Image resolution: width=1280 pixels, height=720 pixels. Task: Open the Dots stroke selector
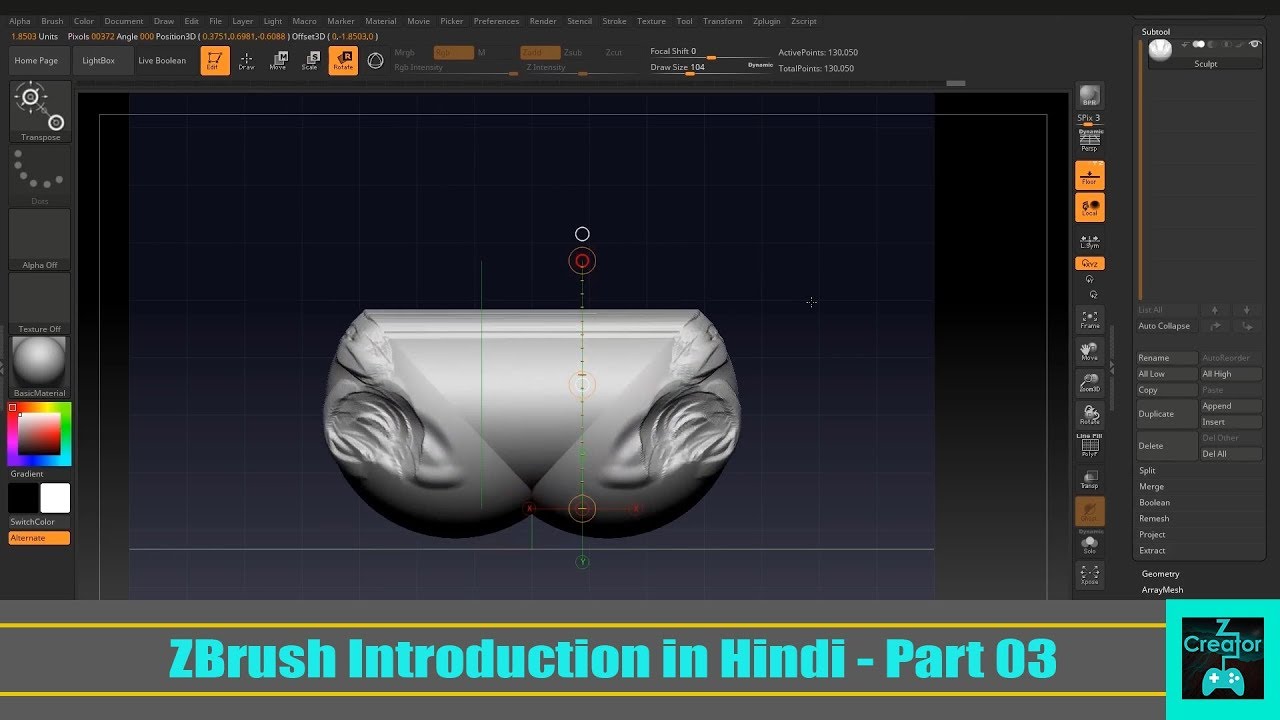(40, 176)
